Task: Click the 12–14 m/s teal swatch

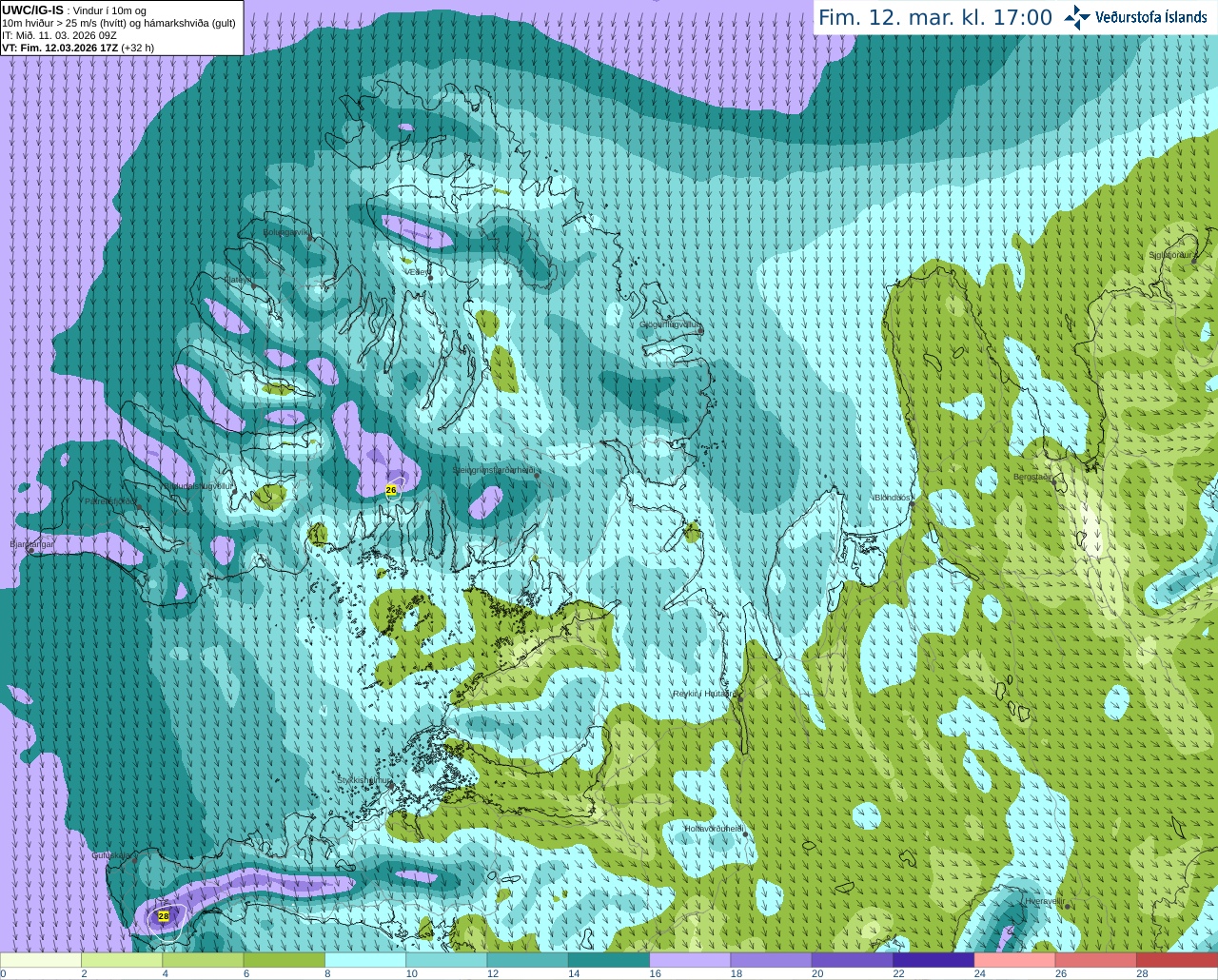Action: point(528,960)
